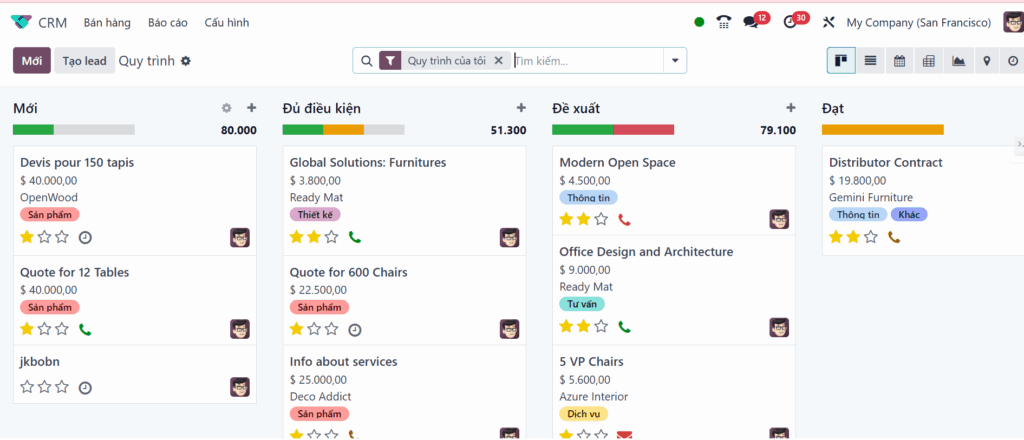
Task: Open the VoIP phone icon
Action: tap(724, 22)
